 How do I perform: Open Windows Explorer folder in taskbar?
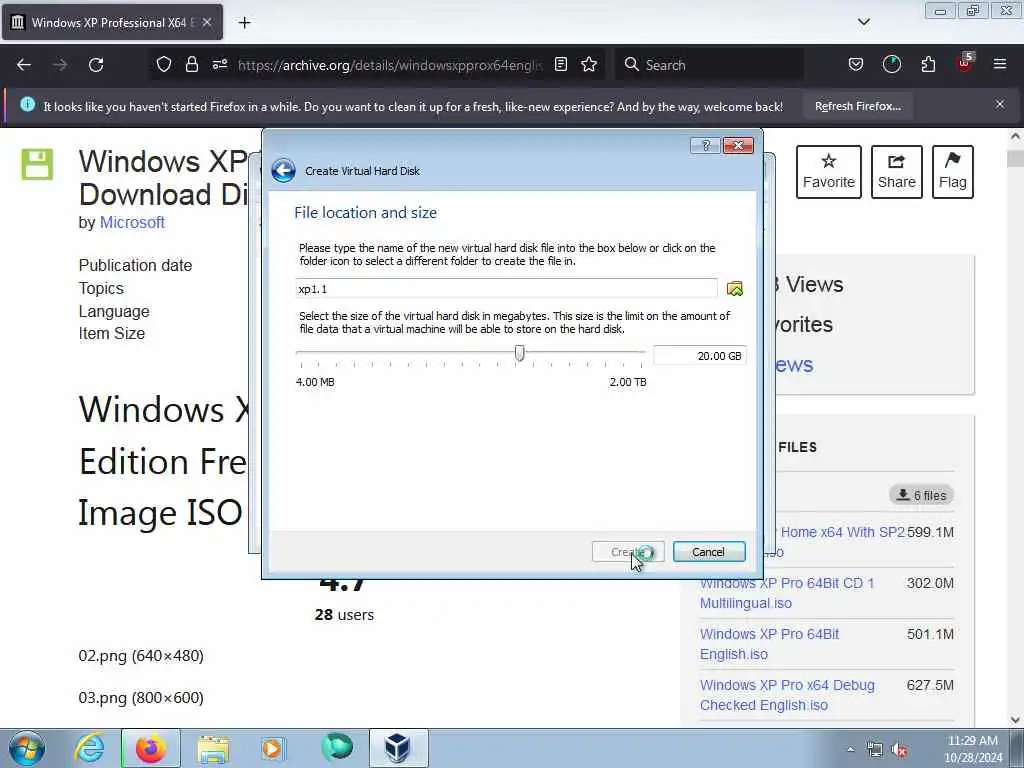click(x=213, y=749)
